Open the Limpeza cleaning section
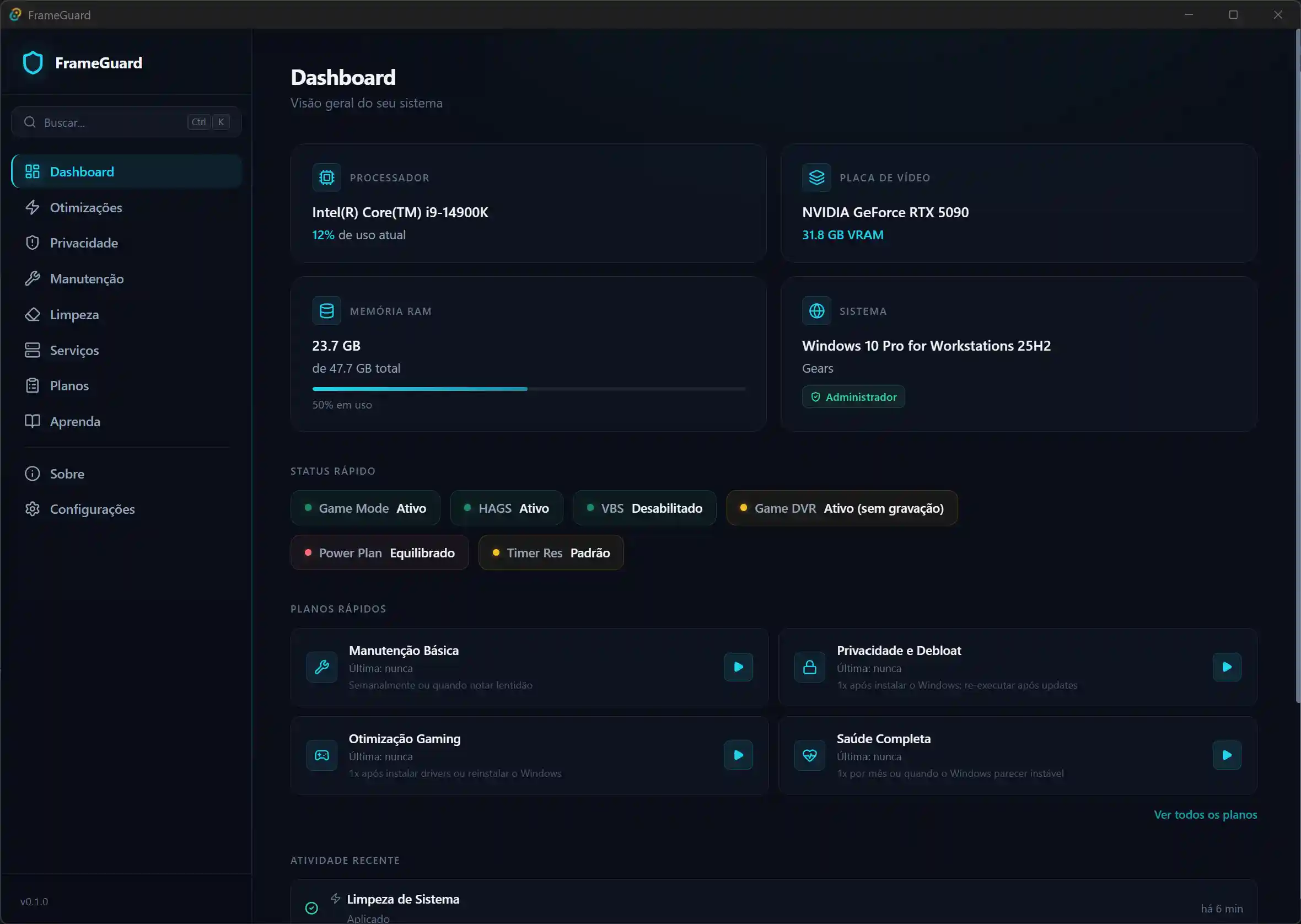 coord(74,314)
